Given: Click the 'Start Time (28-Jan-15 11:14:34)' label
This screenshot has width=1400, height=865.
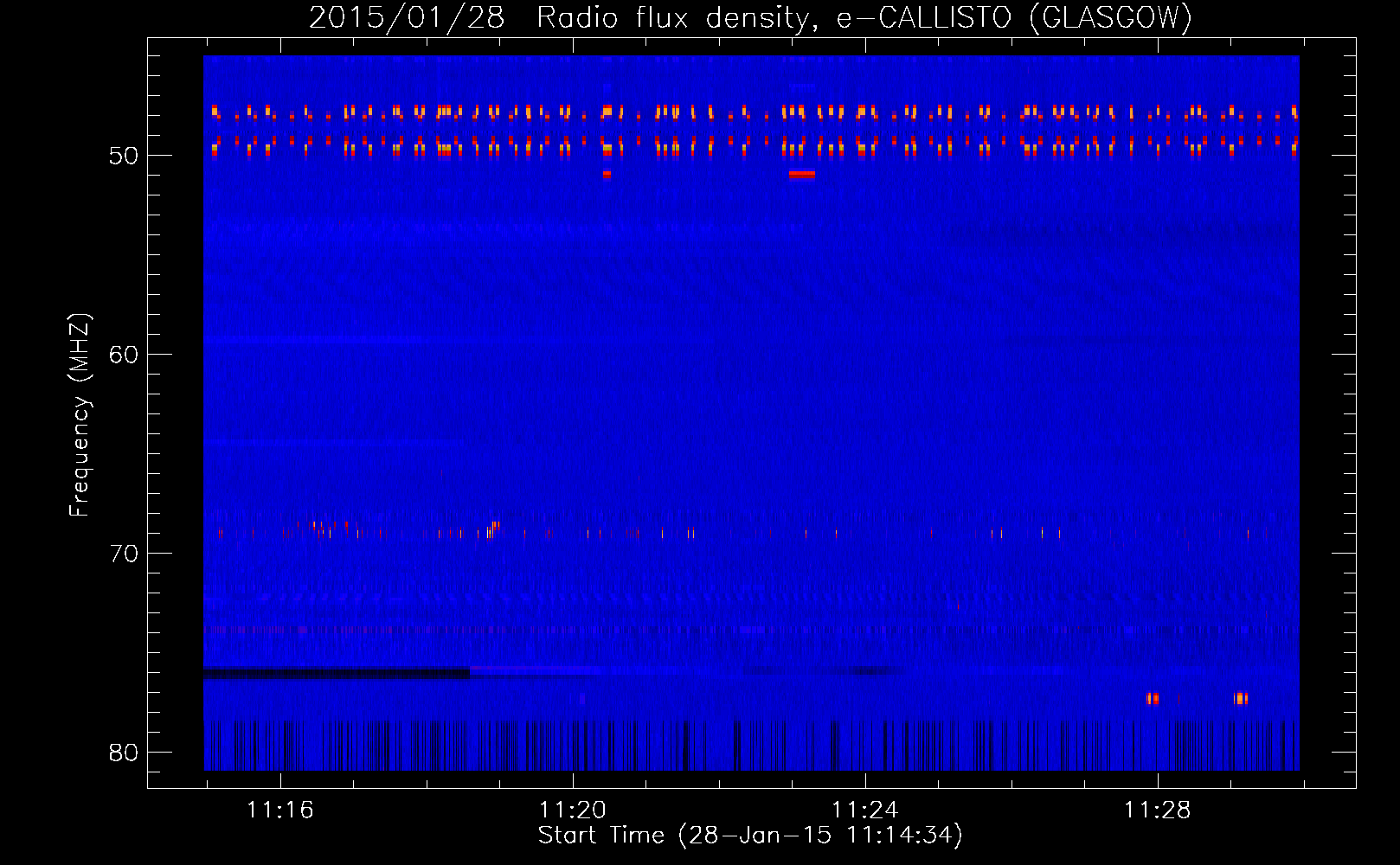Looking at the screenshot, I should tap(750, 836).
